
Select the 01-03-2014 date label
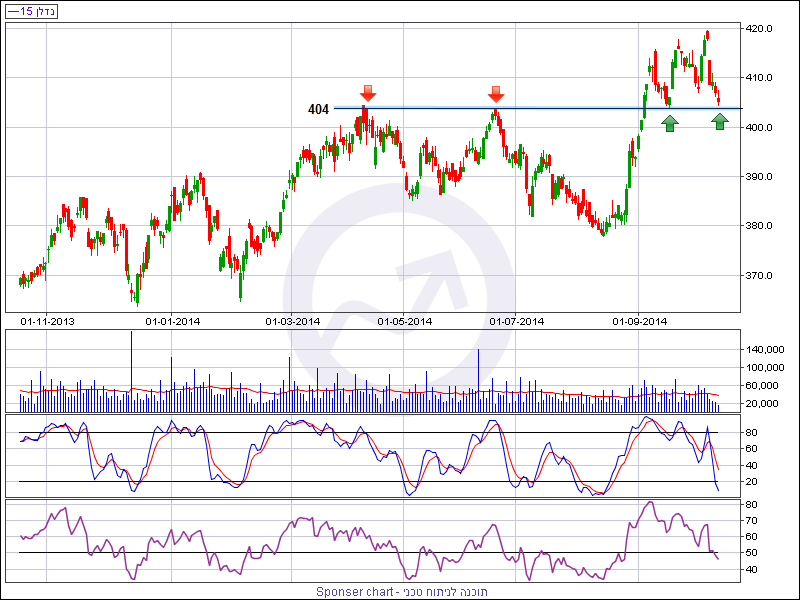(293, 321)
